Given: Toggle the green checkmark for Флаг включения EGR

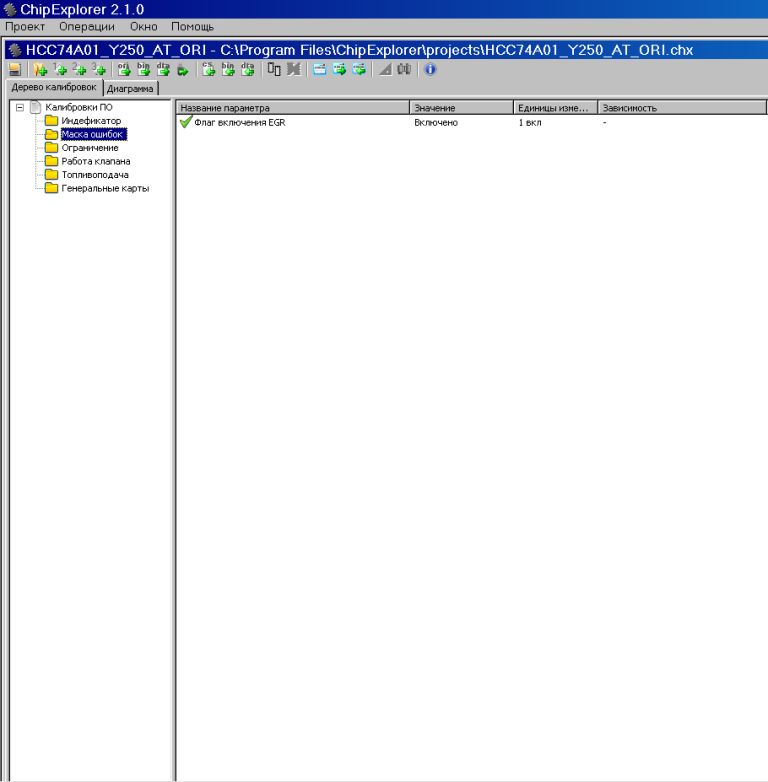Looking at the screenshot, I should [185, 122].
